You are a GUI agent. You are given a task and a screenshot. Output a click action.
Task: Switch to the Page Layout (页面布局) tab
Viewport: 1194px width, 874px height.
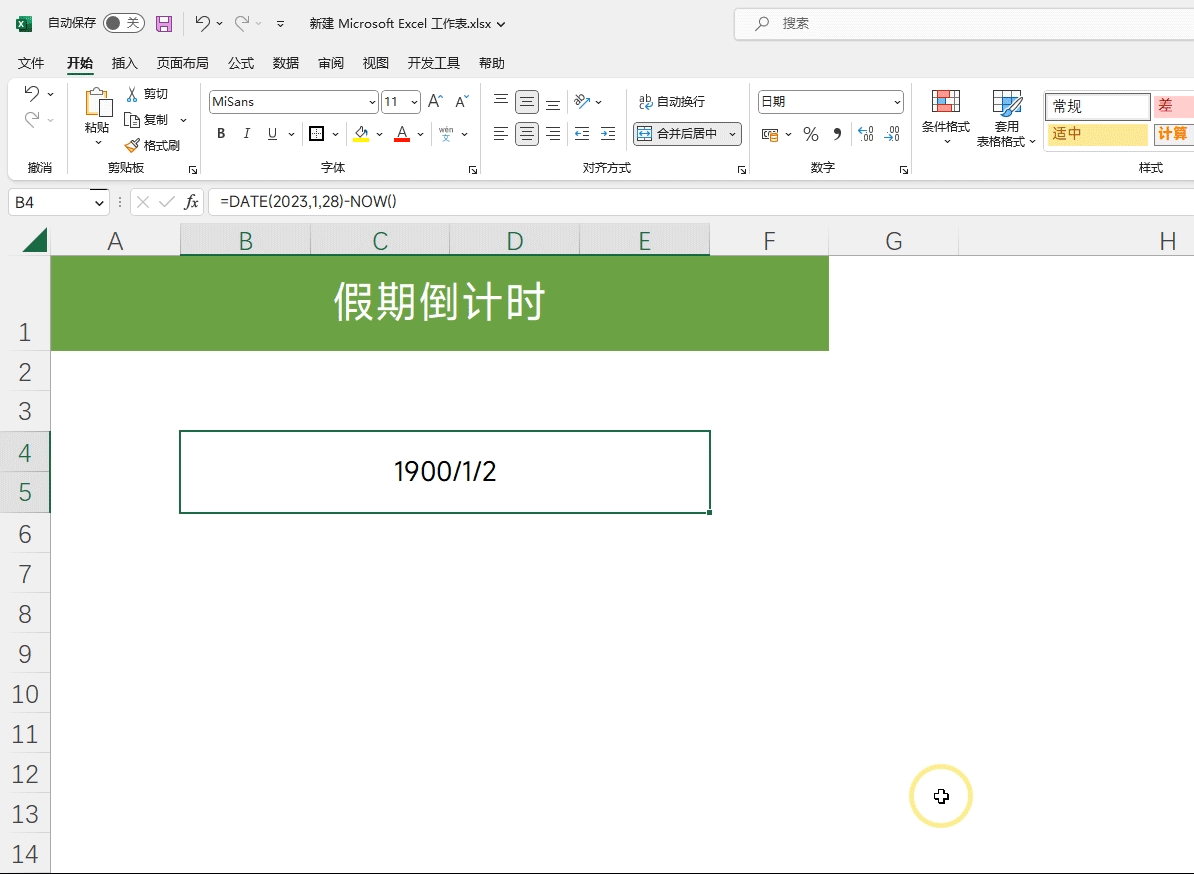click(182, 63)
